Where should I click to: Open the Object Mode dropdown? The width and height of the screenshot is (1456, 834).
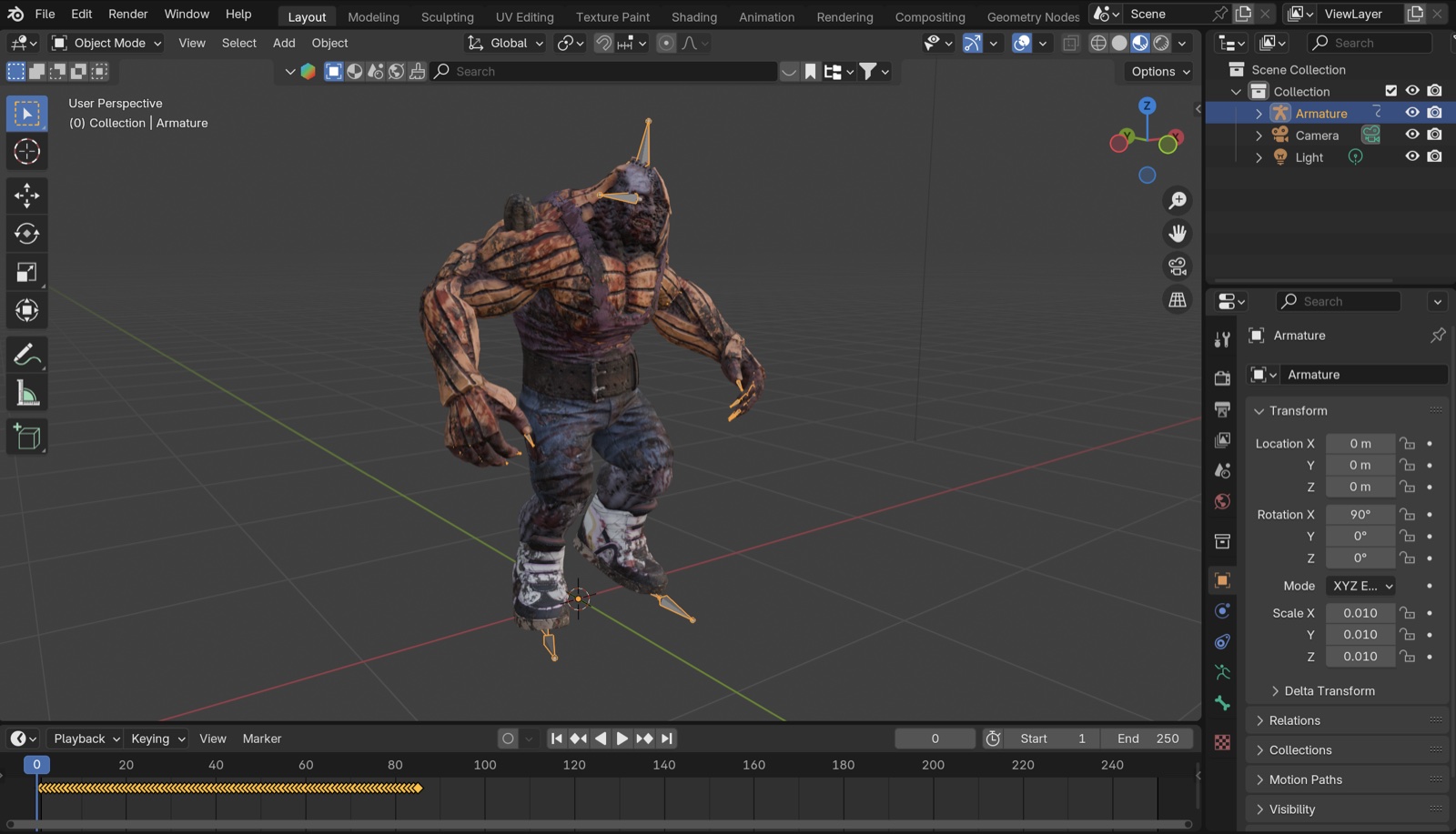[x=106, y=43]
